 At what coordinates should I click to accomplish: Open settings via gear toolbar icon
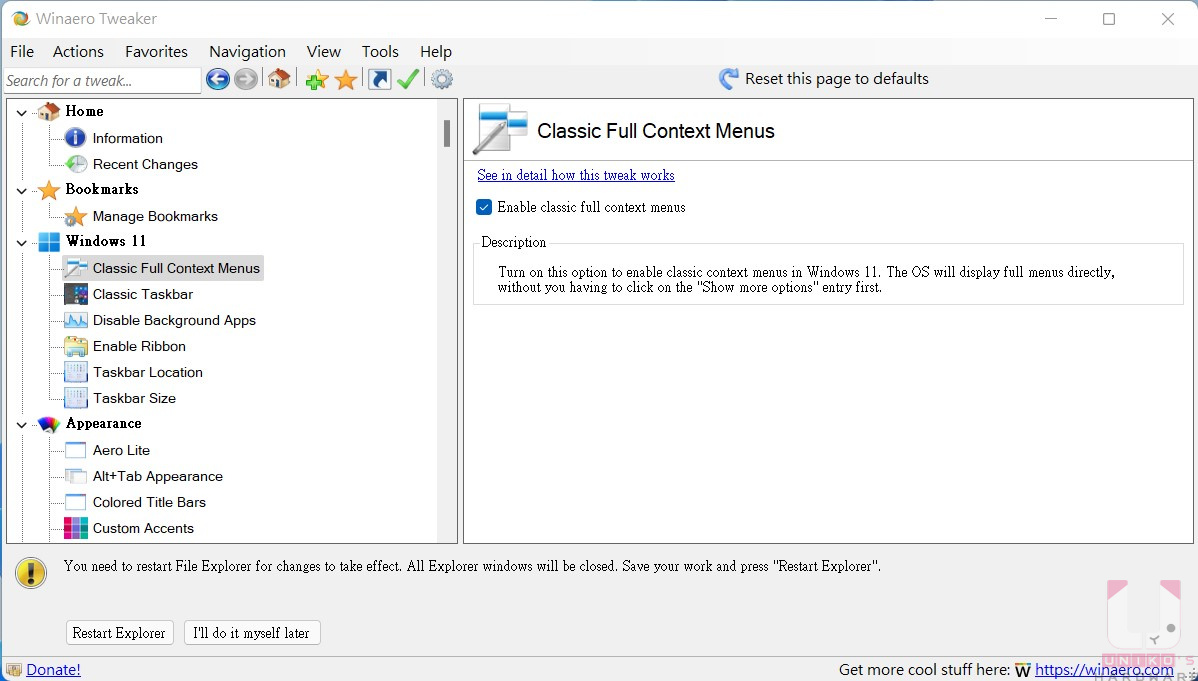442,79
